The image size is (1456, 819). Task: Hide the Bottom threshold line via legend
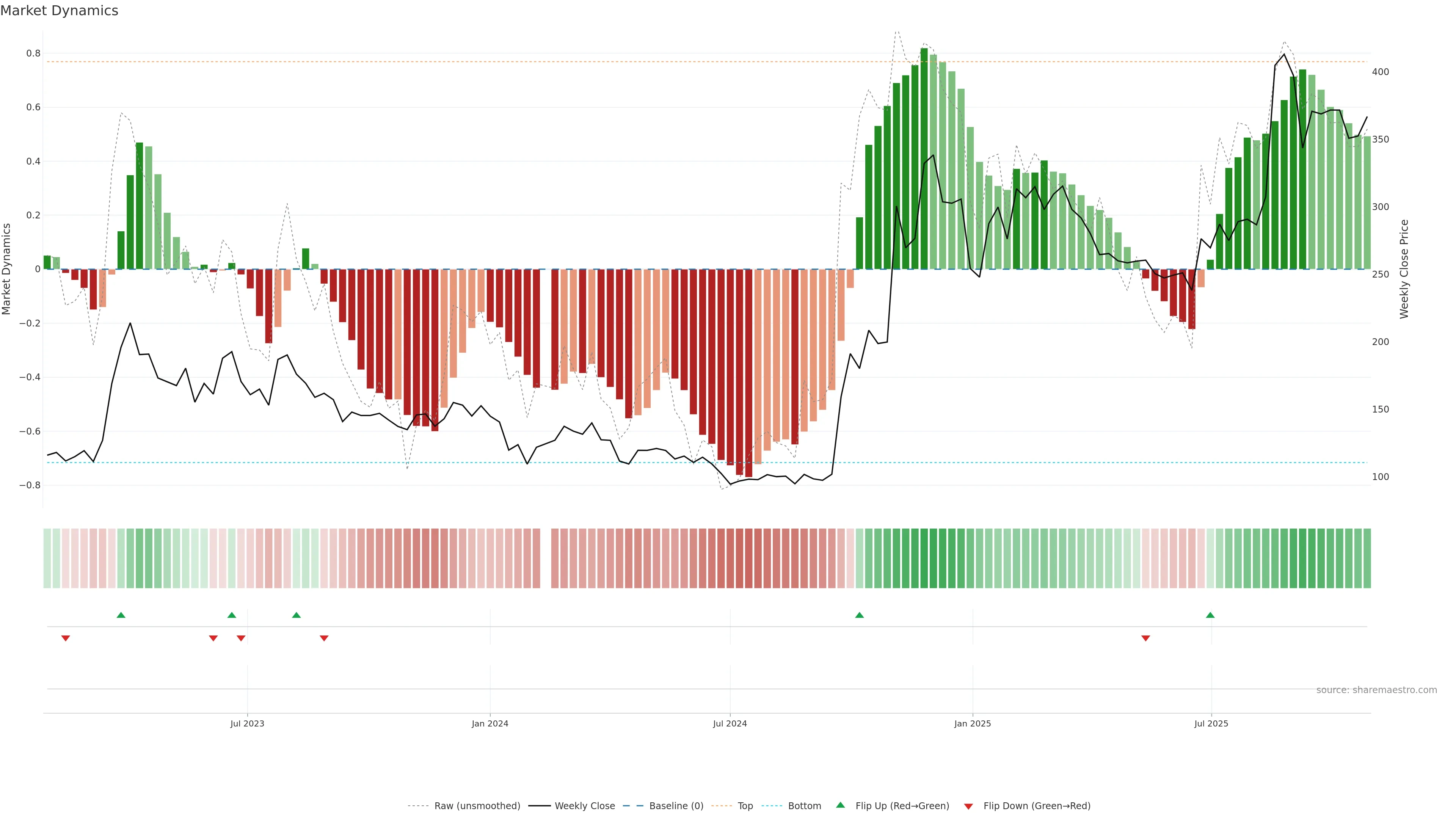tap(804, 806)
